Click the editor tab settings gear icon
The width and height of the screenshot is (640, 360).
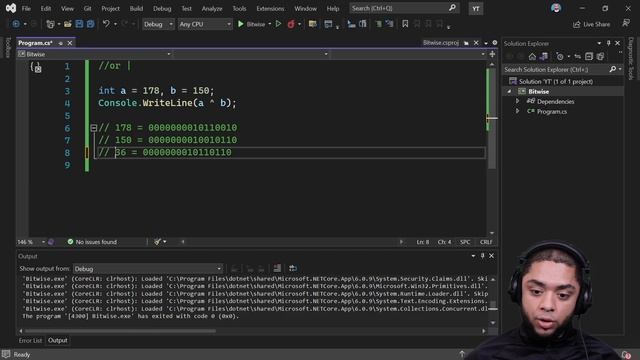495,43
